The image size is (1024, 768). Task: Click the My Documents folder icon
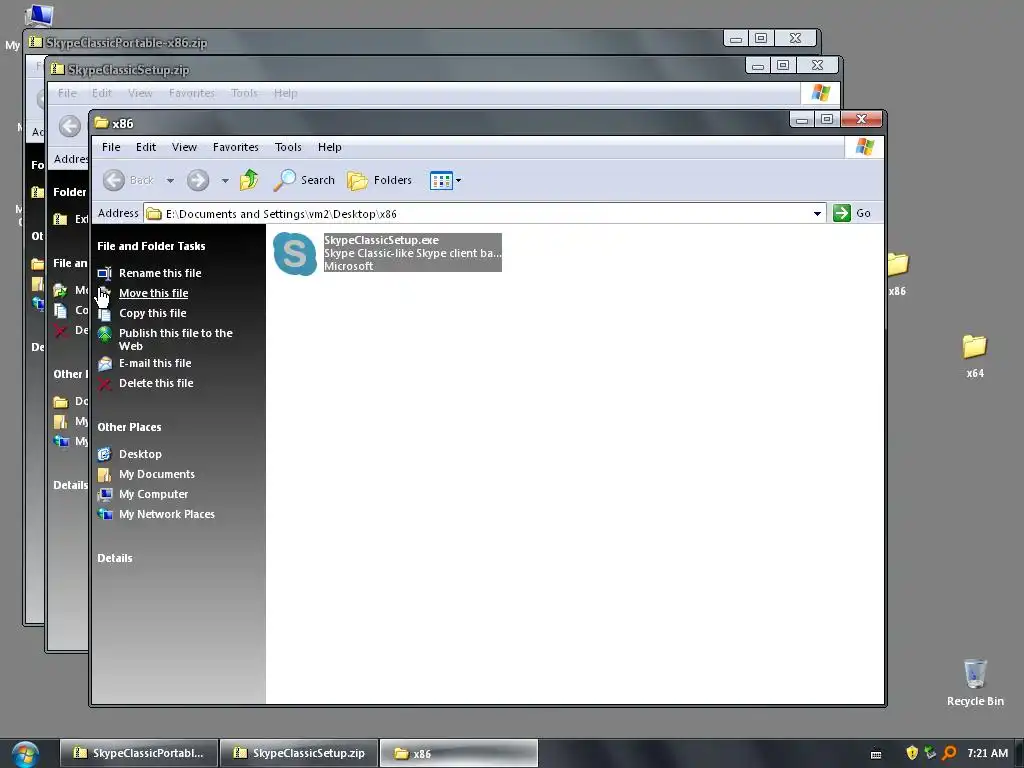[x=104, y=475]
